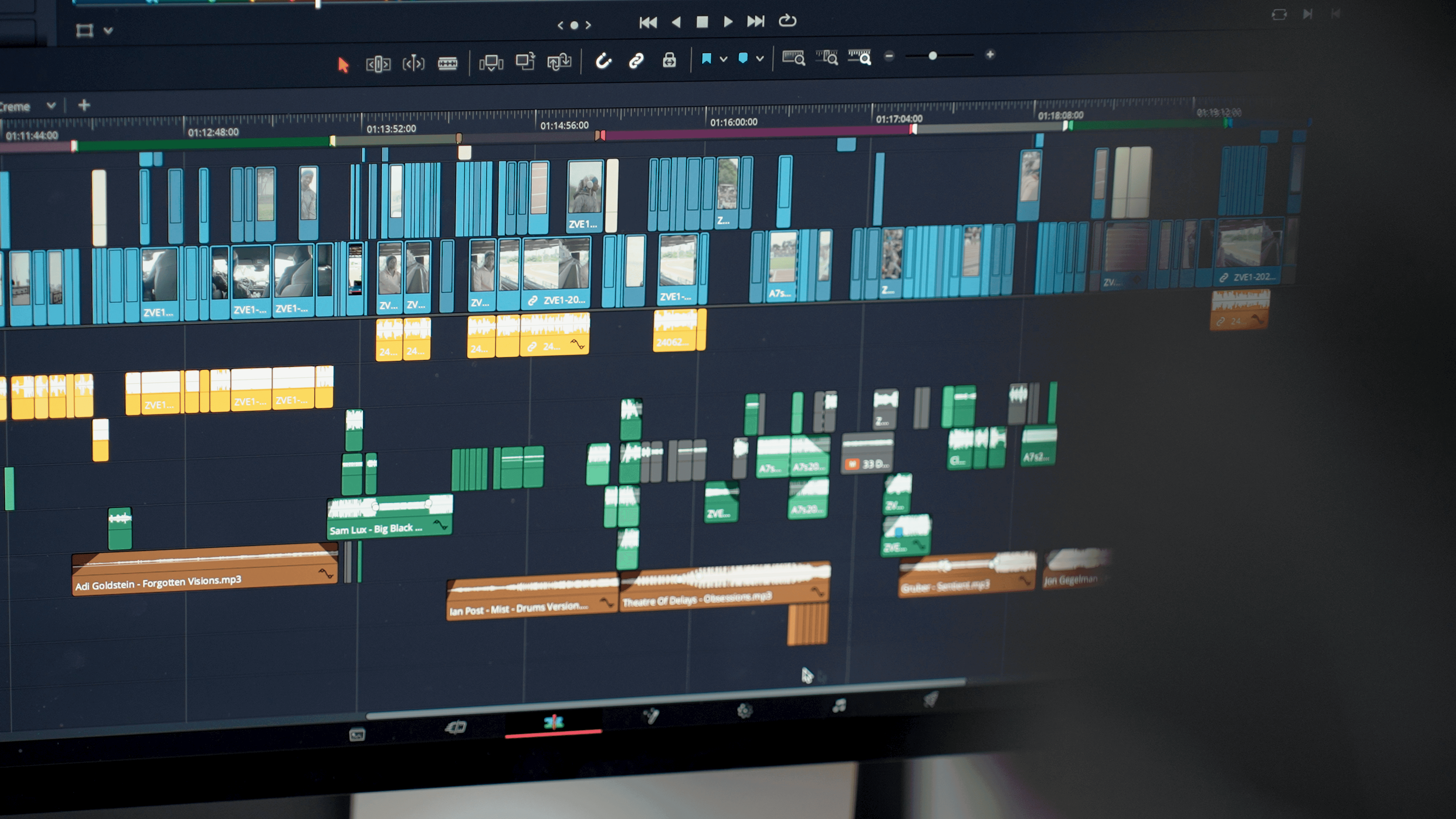Image resolution: width=1456 pixels, height=819 pixels.
Task: Select the red arrow Selection Mode tool
Action: coord(343,65)
